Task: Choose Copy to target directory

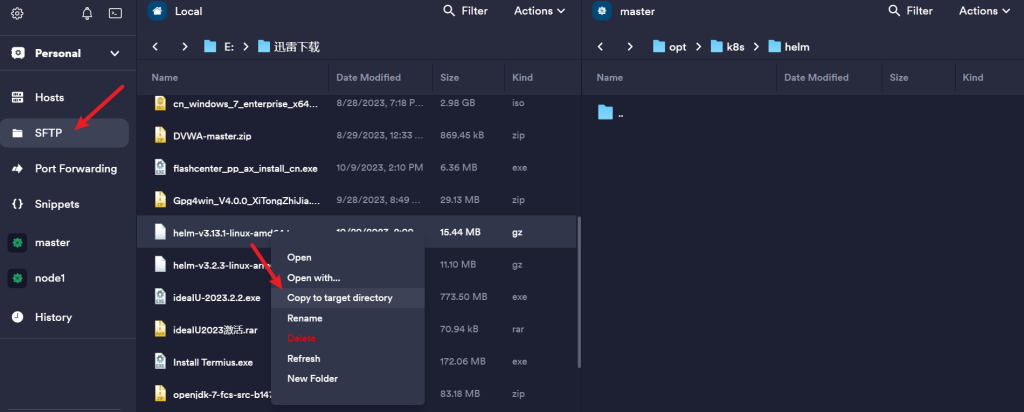Action: point(339,298)
